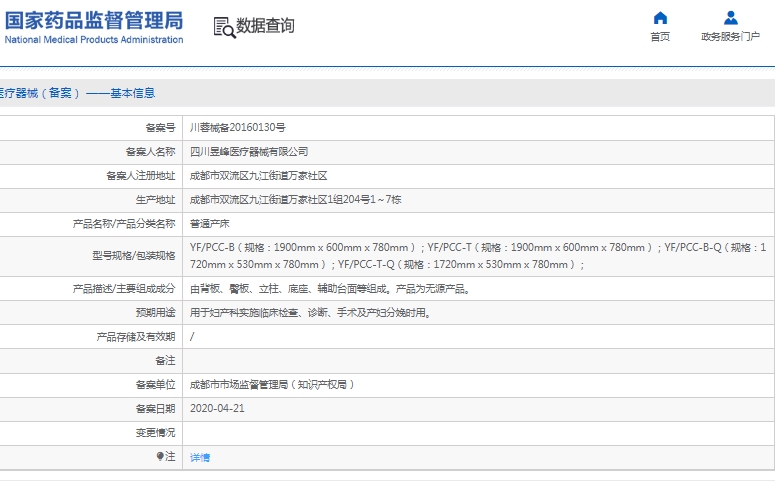Click the 数据查询 title text

click(265, 26)
